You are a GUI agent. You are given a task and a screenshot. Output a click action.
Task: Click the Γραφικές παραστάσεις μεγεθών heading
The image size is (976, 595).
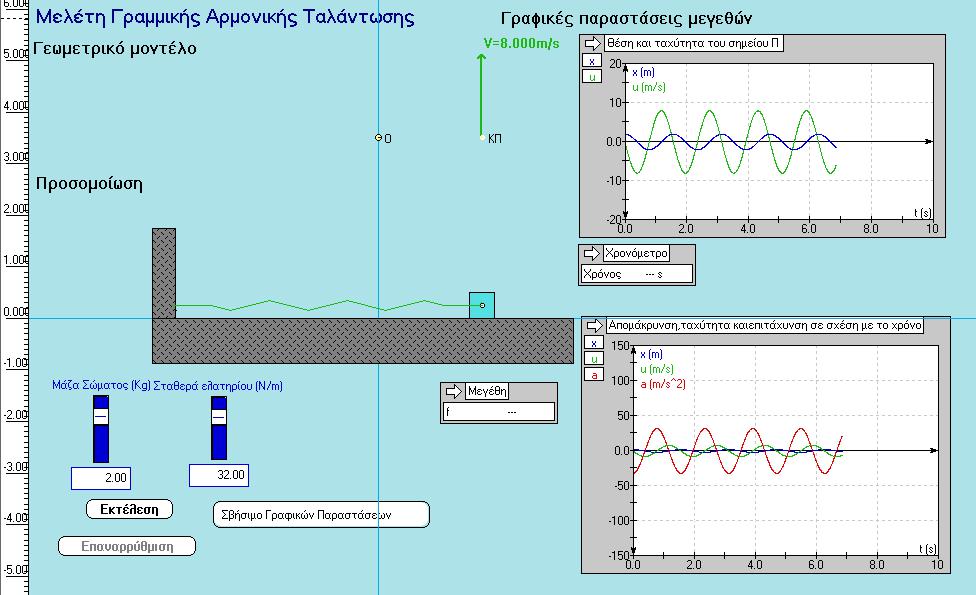coord(626,19)
